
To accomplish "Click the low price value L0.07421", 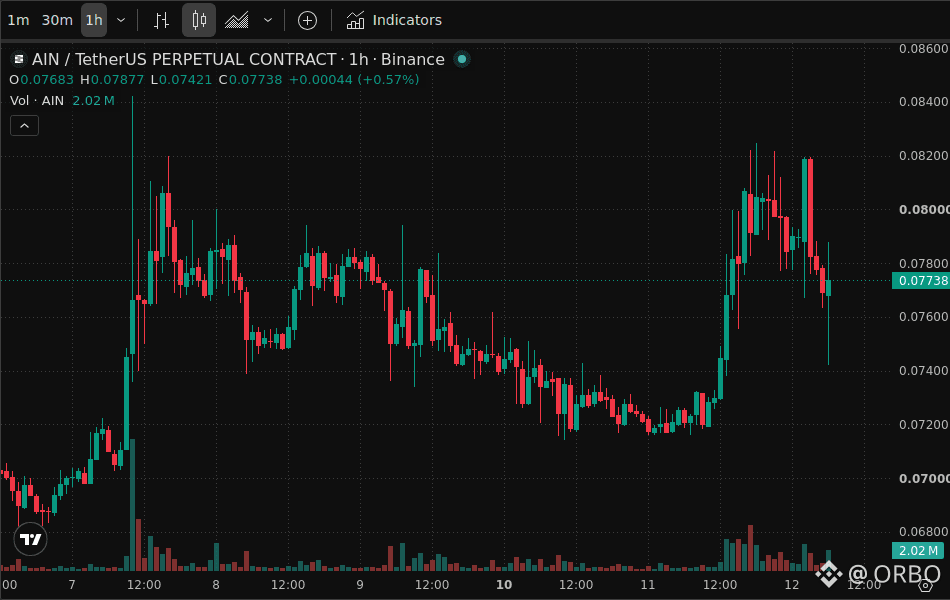I will tap(181, 79).
